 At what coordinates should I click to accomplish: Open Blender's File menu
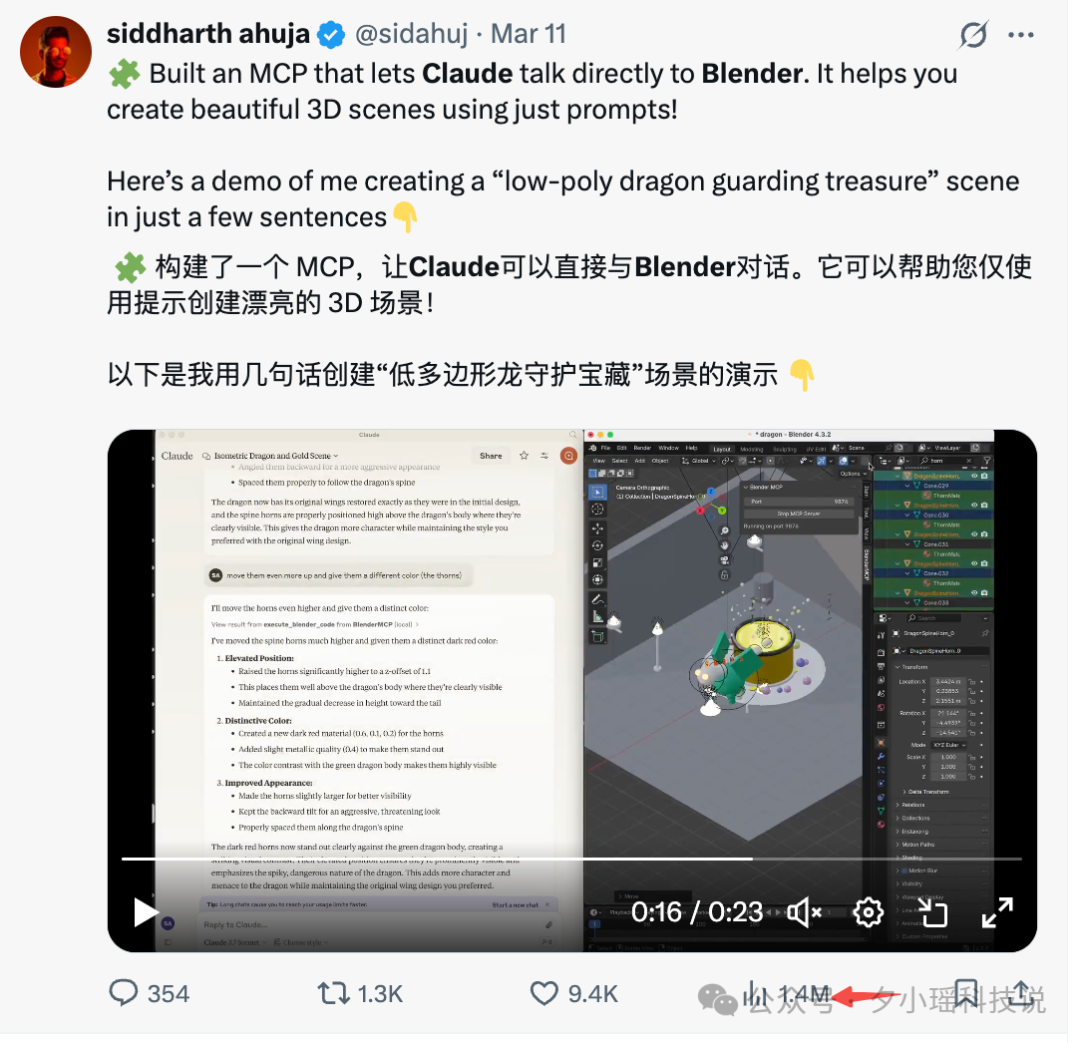(x=606, y=448)
